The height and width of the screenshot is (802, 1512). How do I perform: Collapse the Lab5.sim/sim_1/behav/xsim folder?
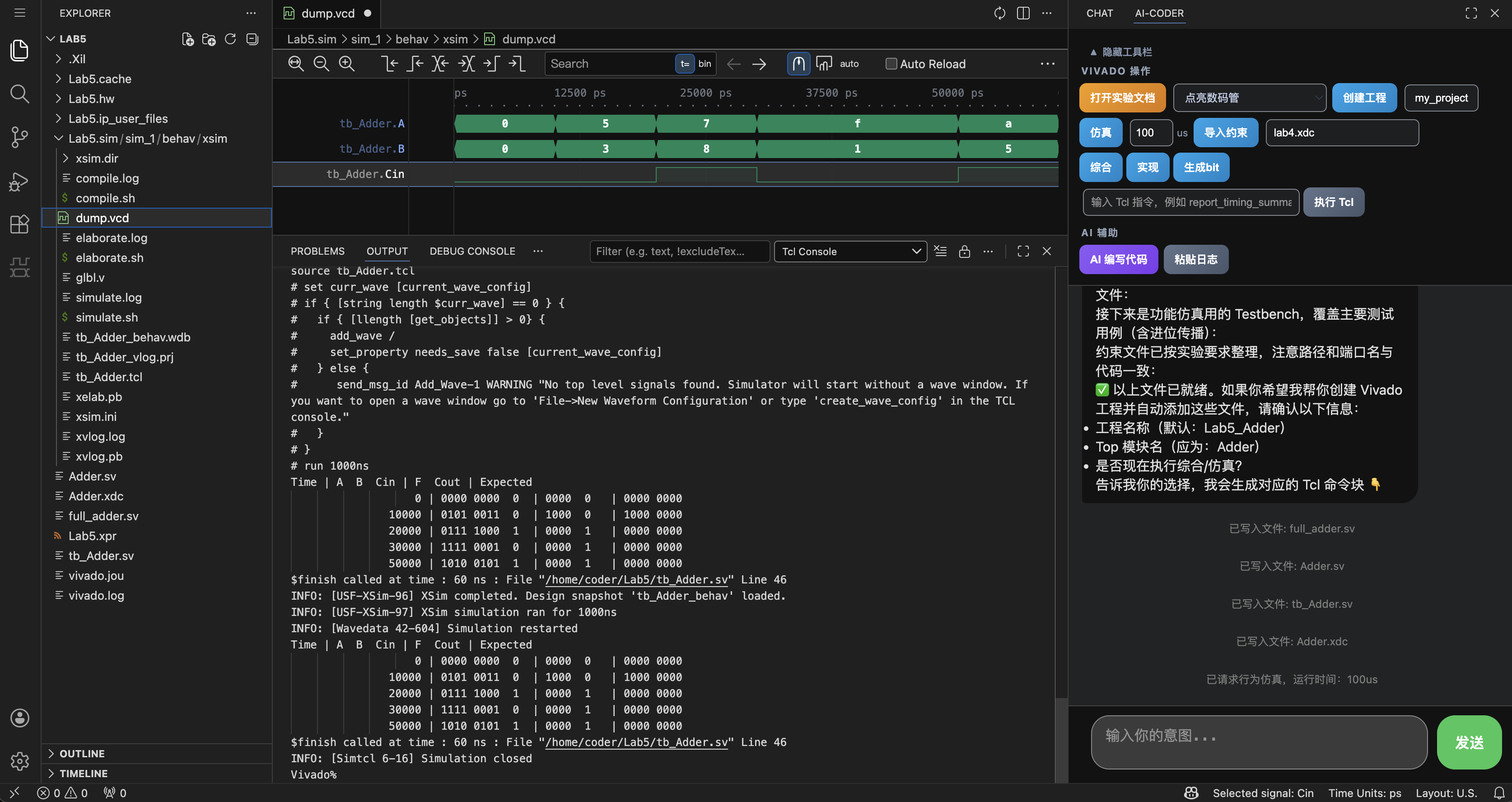click(x=58, y=139)
